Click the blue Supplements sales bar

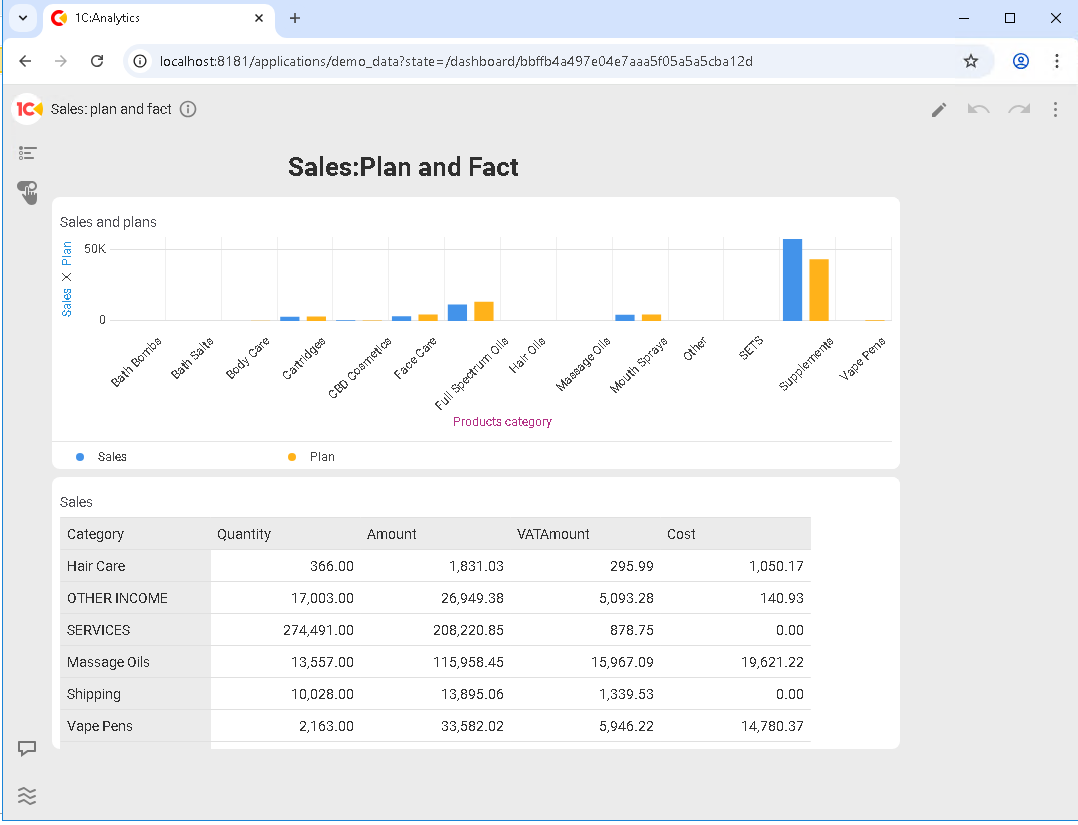coord(792,280)
